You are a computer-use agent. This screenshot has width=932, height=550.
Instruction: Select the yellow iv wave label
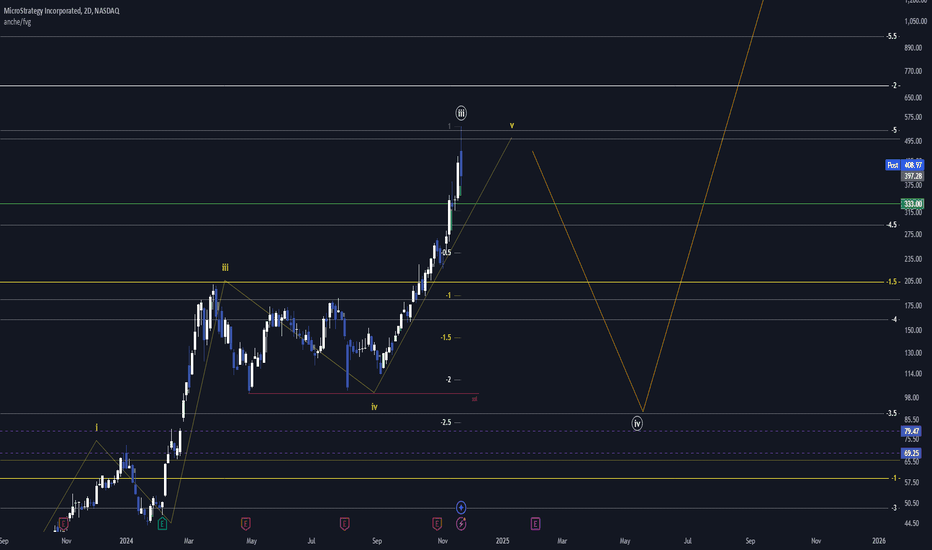click(374, 407)
